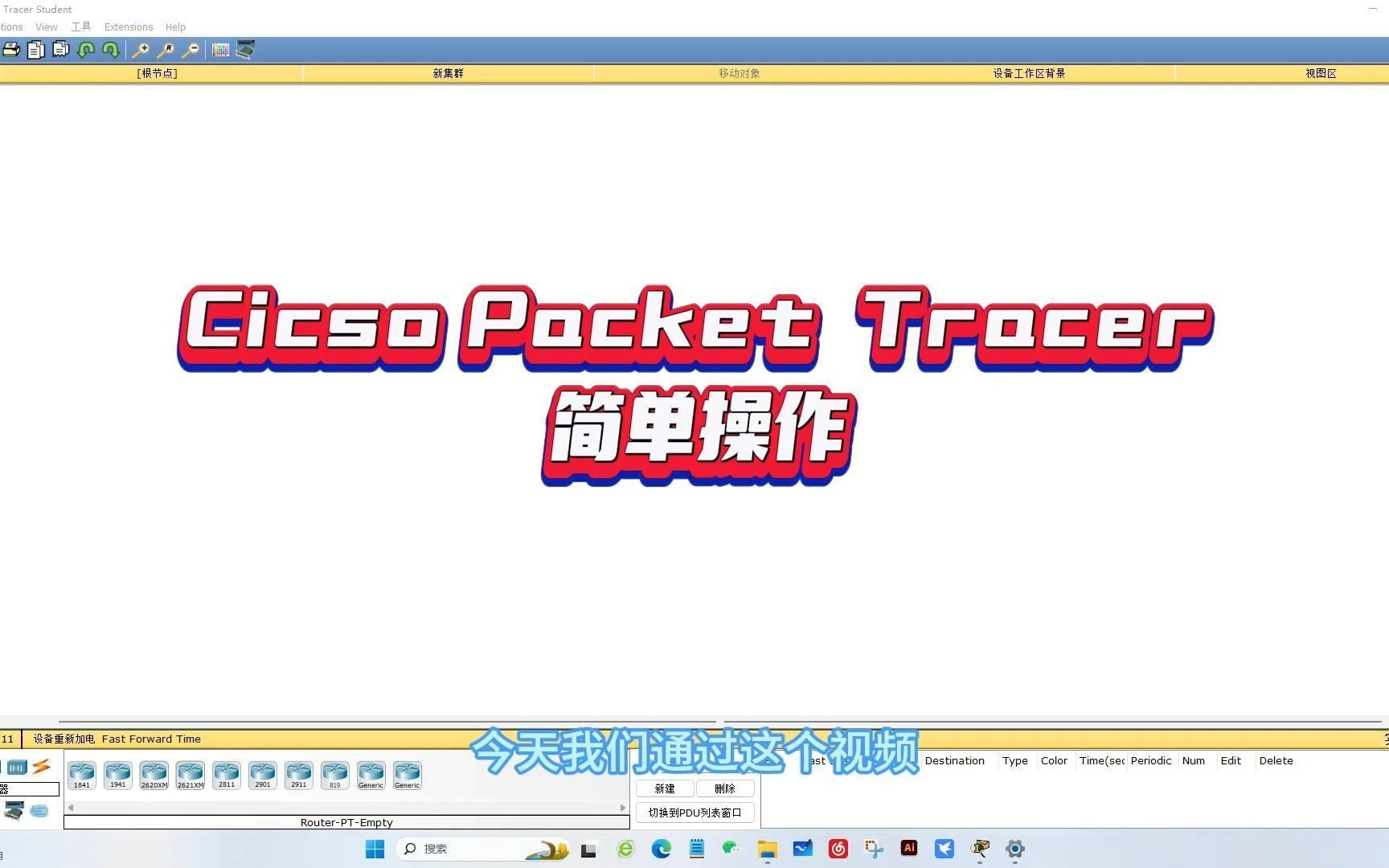Click the Num column header

(1194, 760)
